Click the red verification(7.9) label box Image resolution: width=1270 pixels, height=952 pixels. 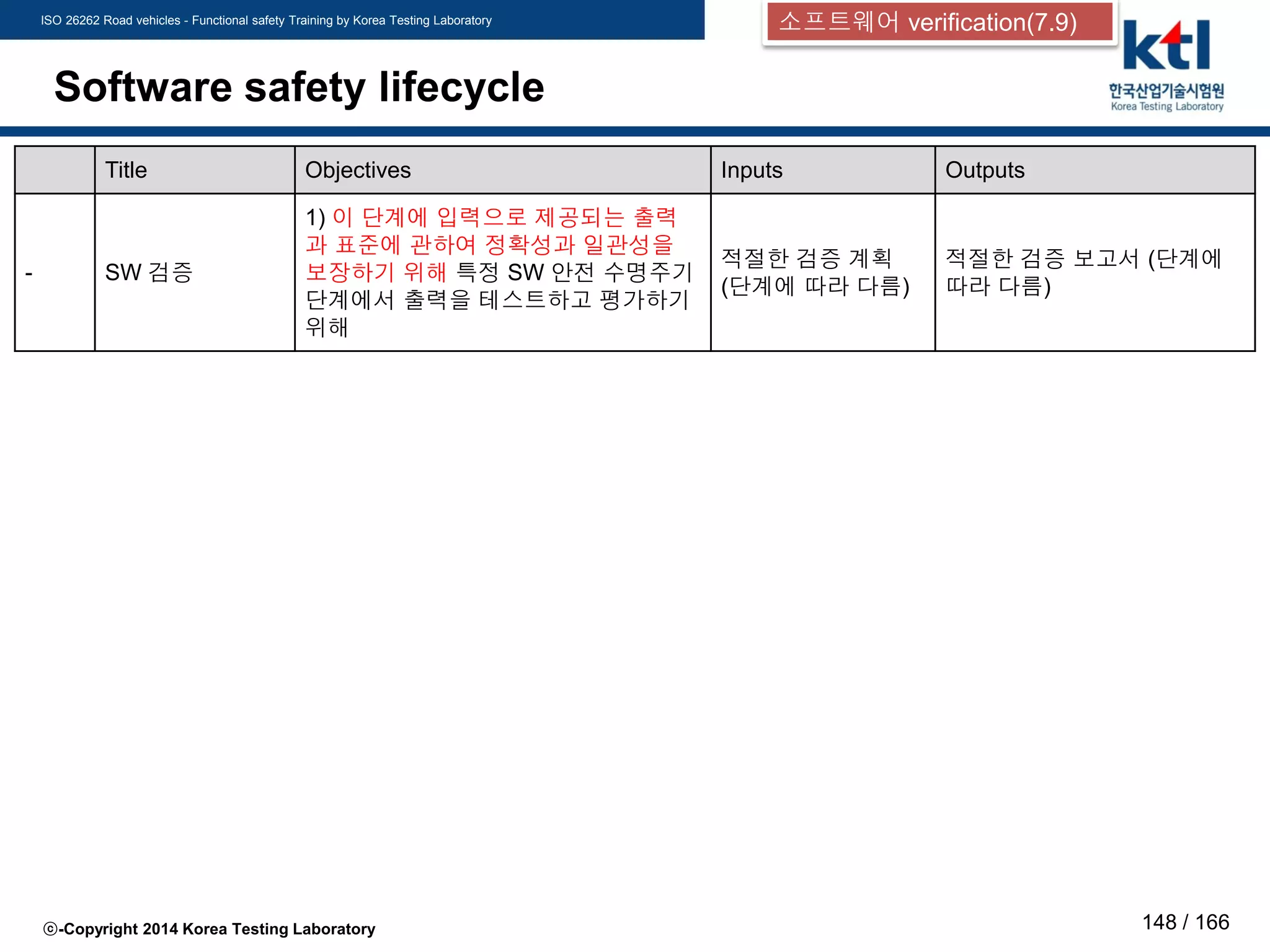[939, 22]
